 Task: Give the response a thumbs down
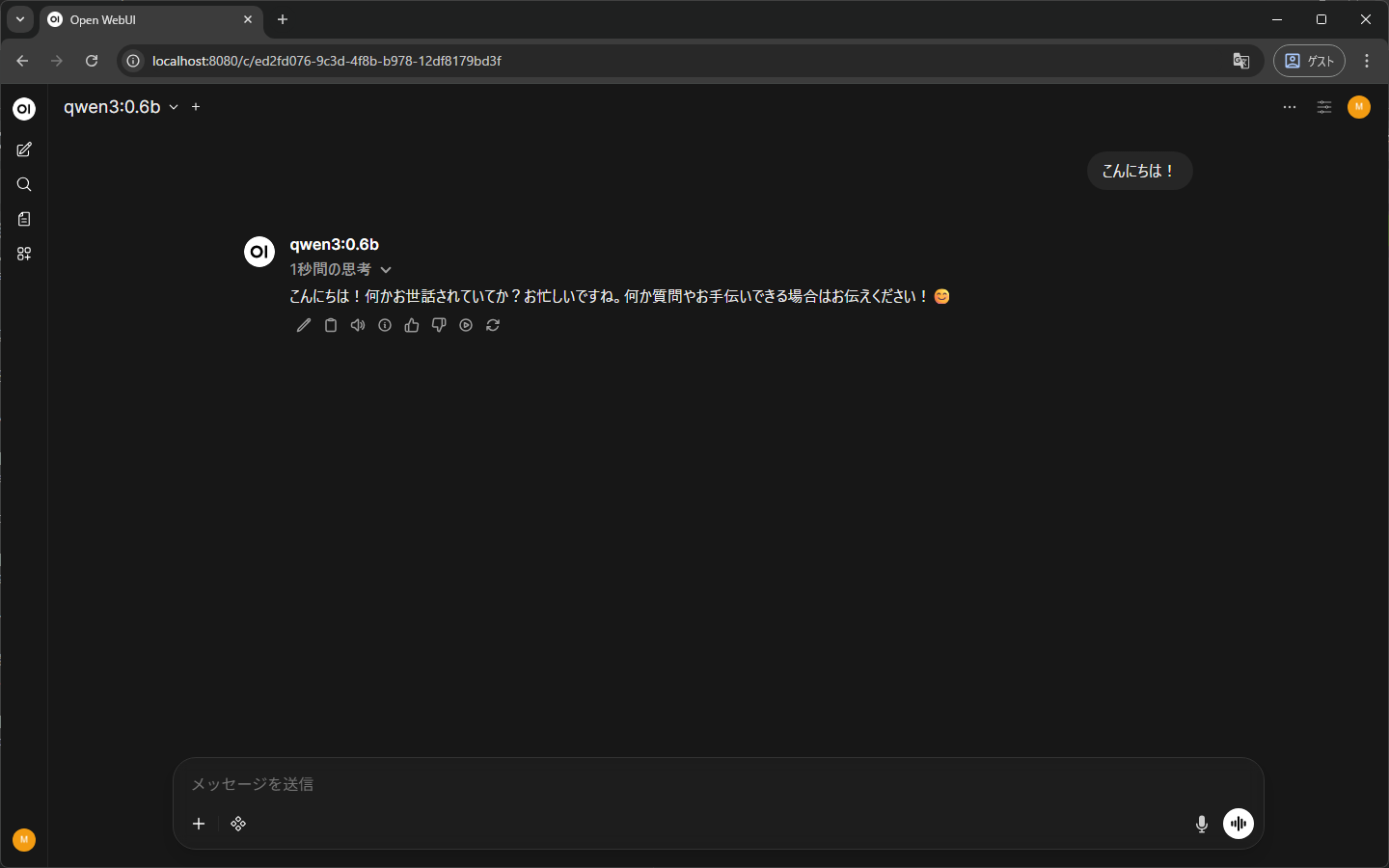coord(439,326)
